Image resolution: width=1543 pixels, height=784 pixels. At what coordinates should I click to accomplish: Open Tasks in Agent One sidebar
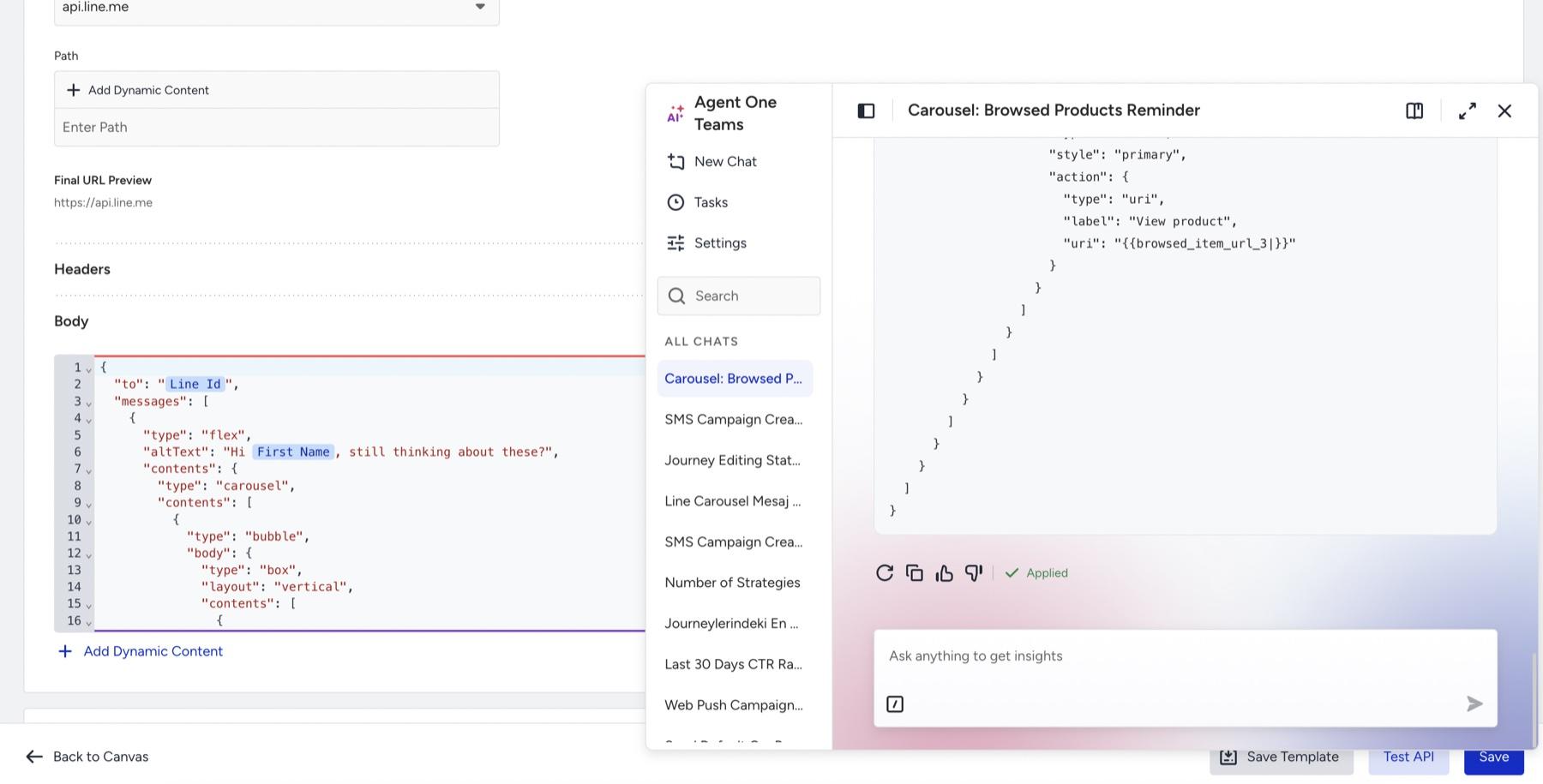coord(697,202)
